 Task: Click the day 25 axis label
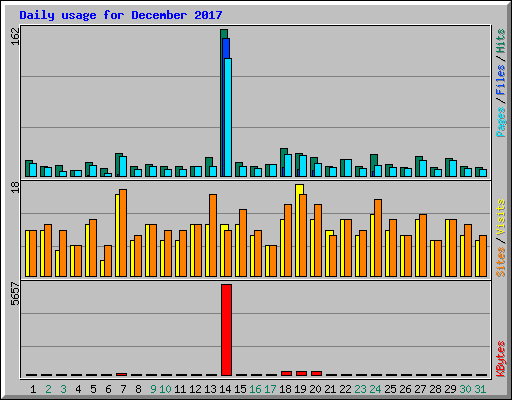point(390,389)
